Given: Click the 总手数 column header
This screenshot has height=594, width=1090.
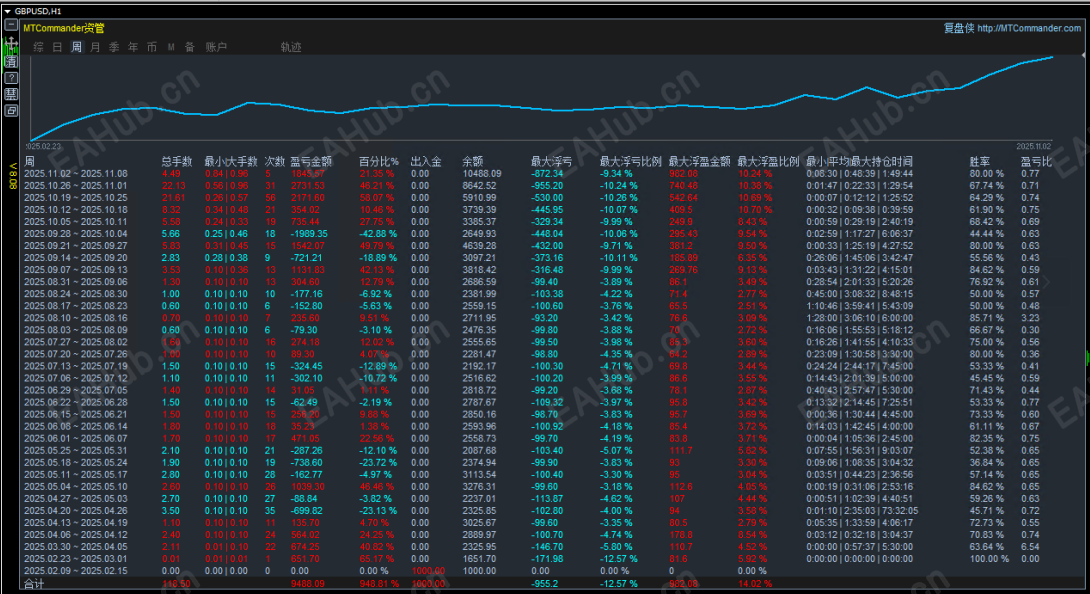Looking at the screenshot, I should click(x=177, y=161).
